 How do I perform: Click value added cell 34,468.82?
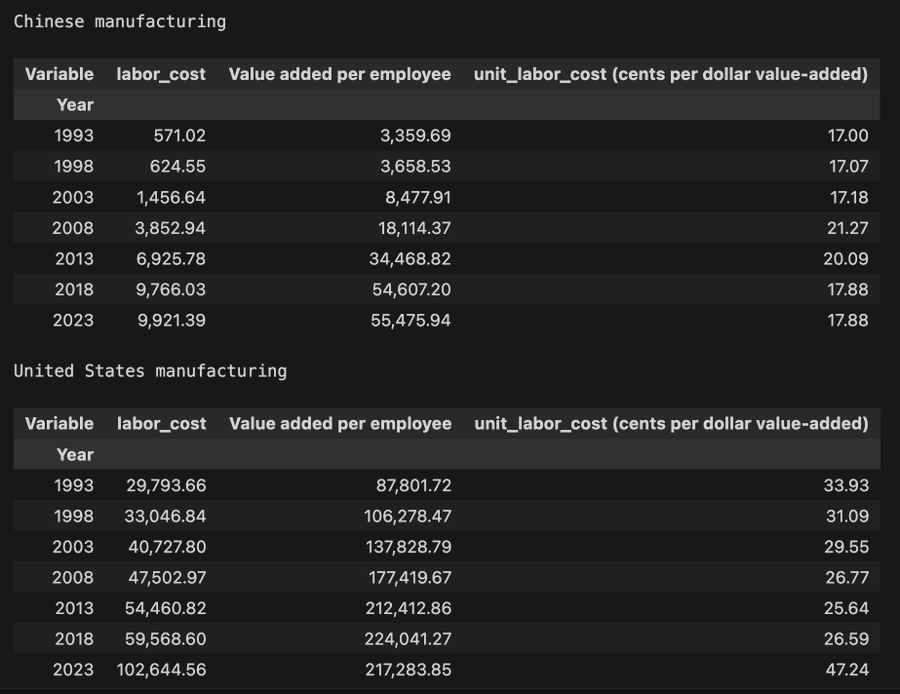(410, 259)
